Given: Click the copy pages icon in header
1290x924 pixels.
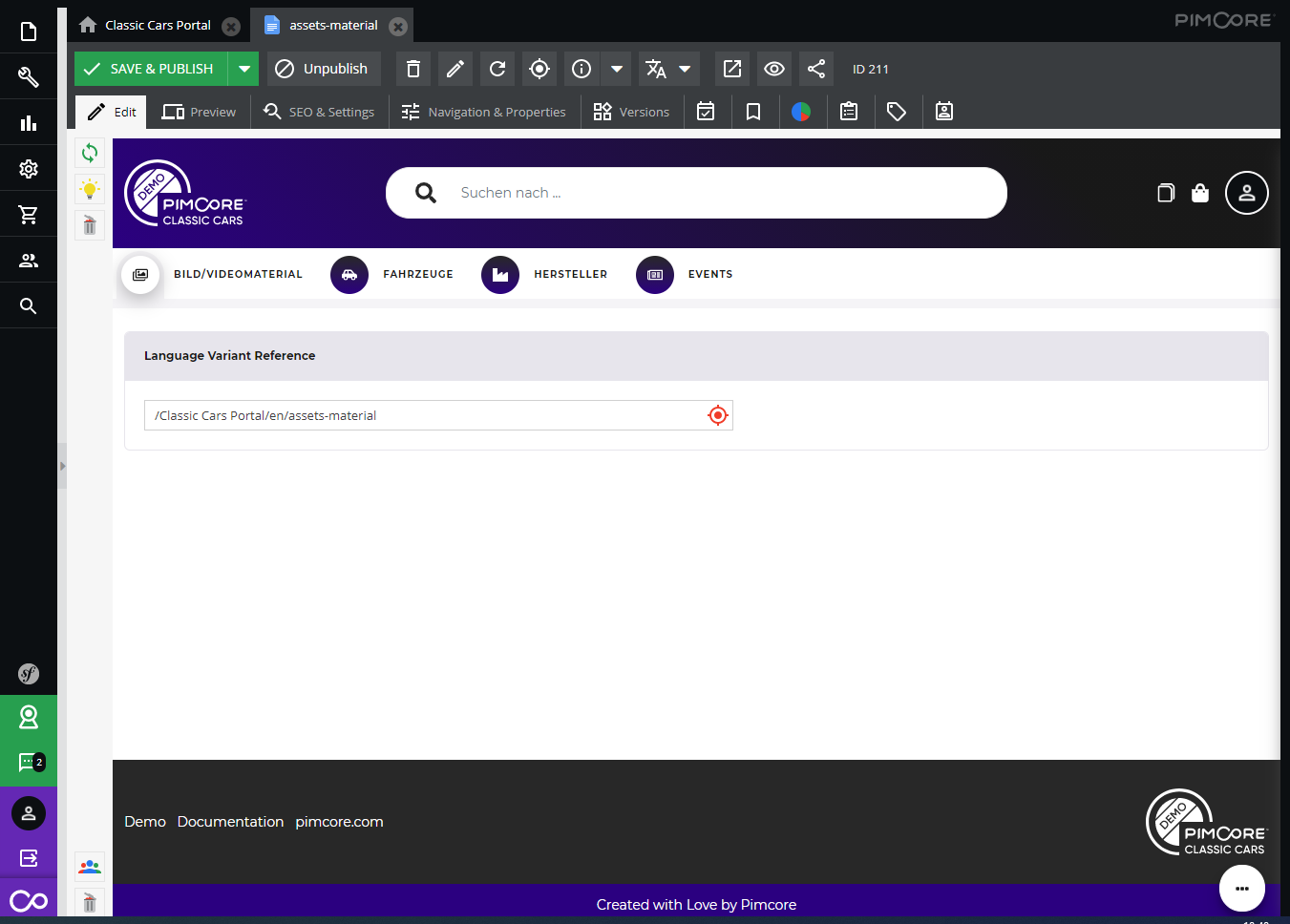Looking at the screenshot, I should point(1166,193).
